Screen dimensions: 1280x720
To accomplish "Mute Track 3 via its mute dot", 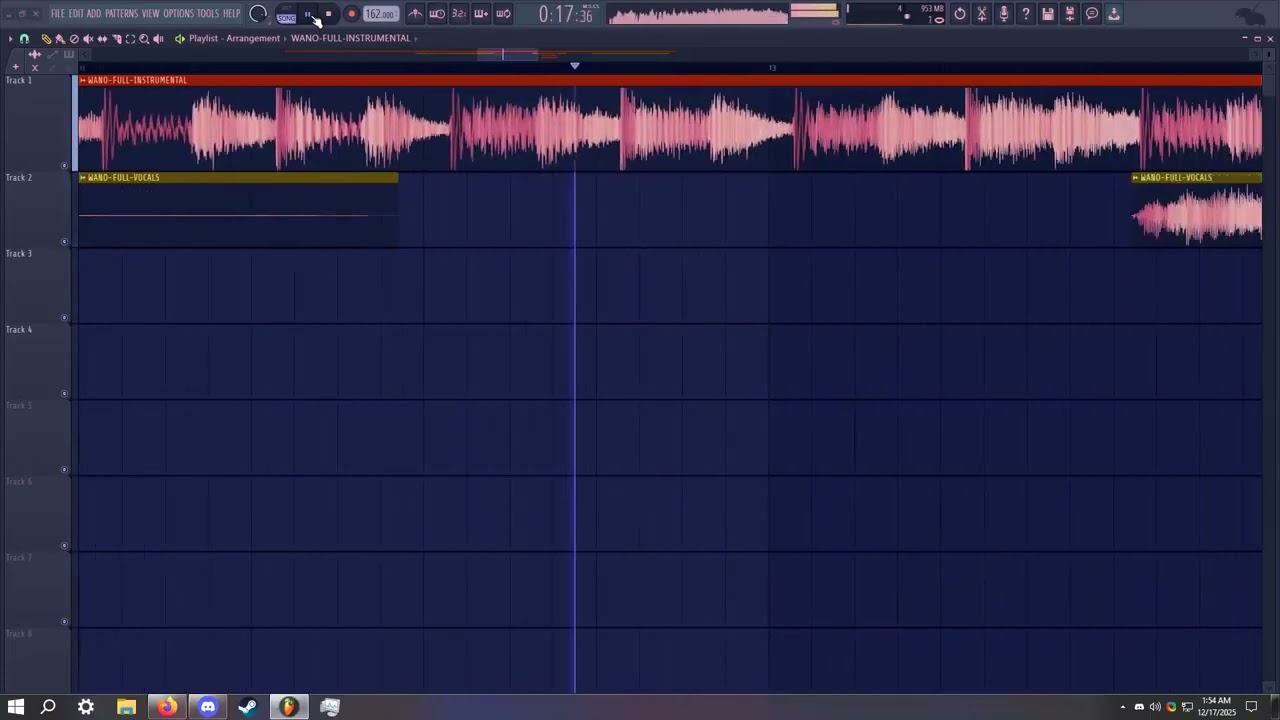I will click(x=65, y=318).
